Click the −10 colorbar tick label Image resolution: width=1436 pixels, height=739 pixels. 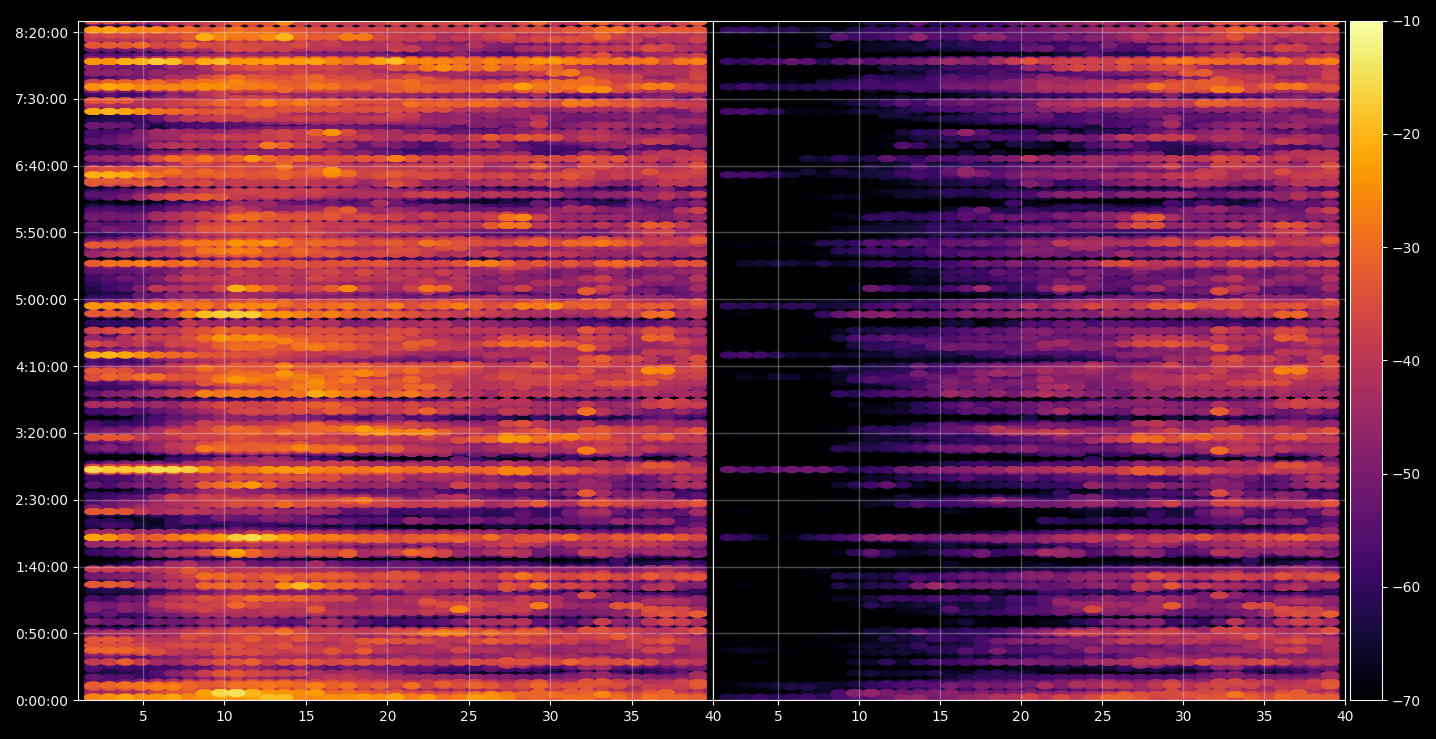pos(1405,21)
